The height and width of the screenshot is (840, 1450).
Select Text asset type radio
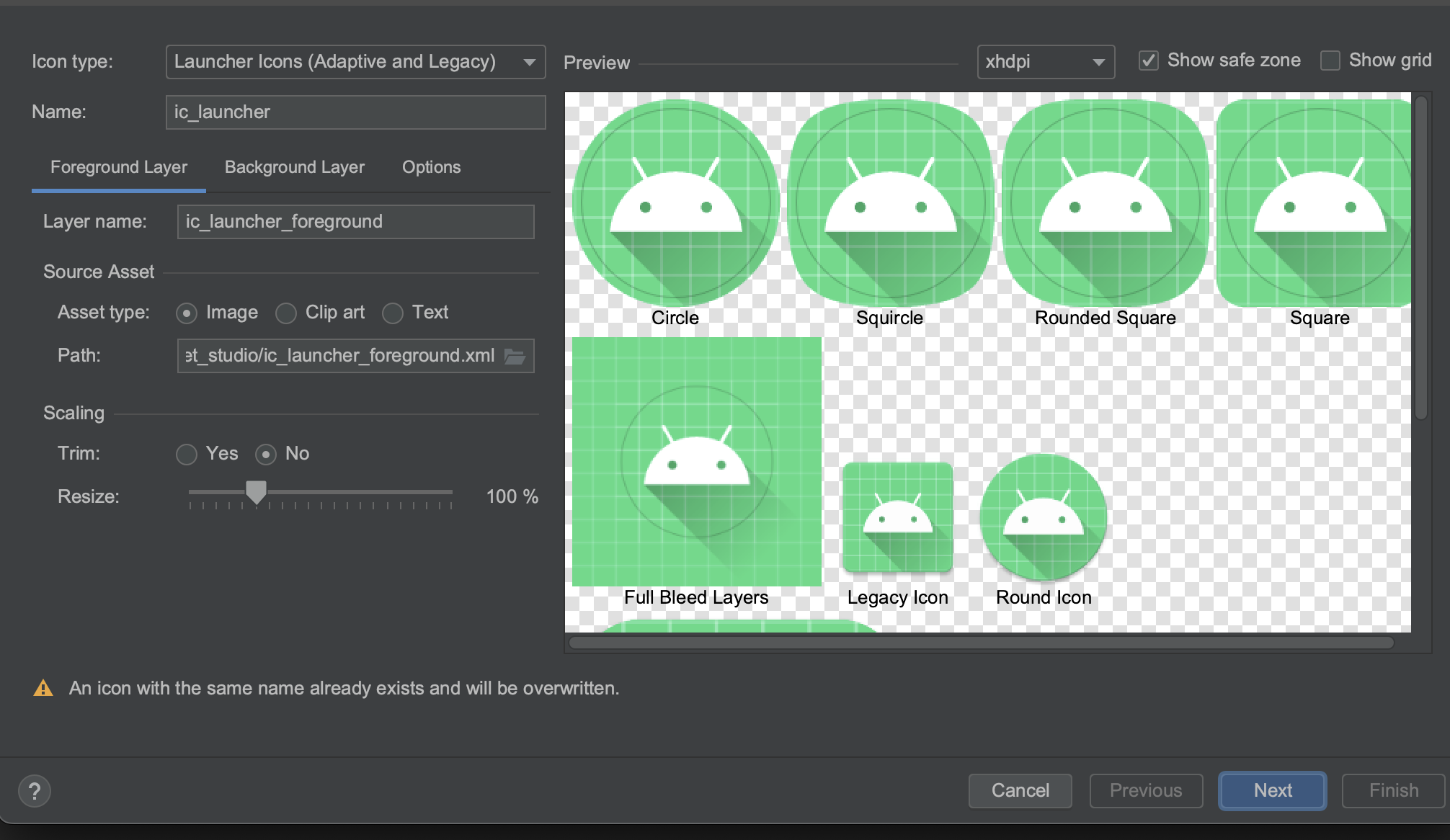coord(393,313)
